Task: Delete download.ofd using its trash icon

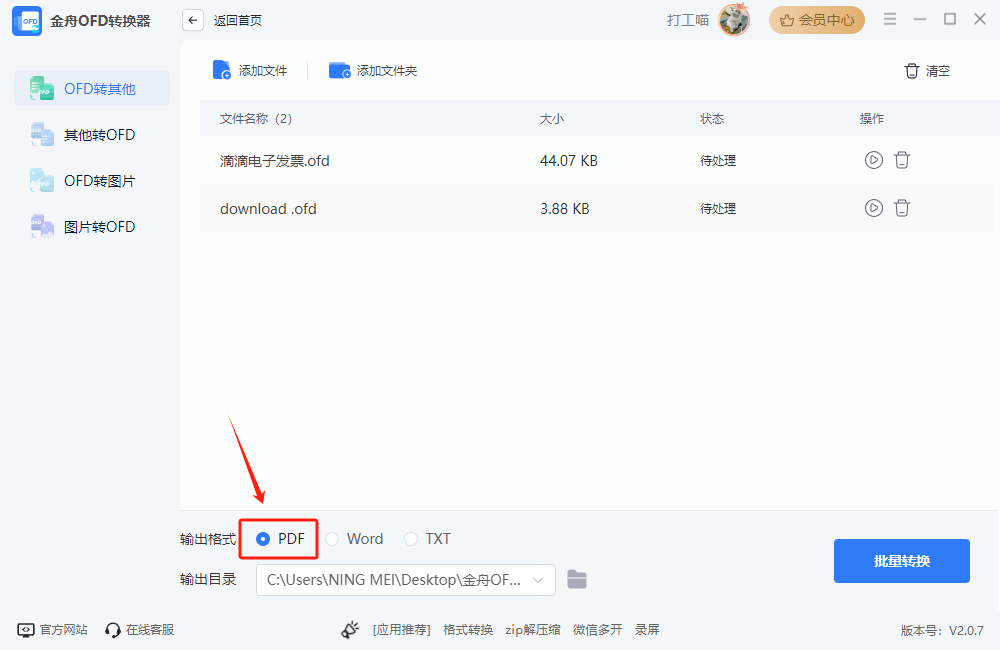Action: point(902,208)
